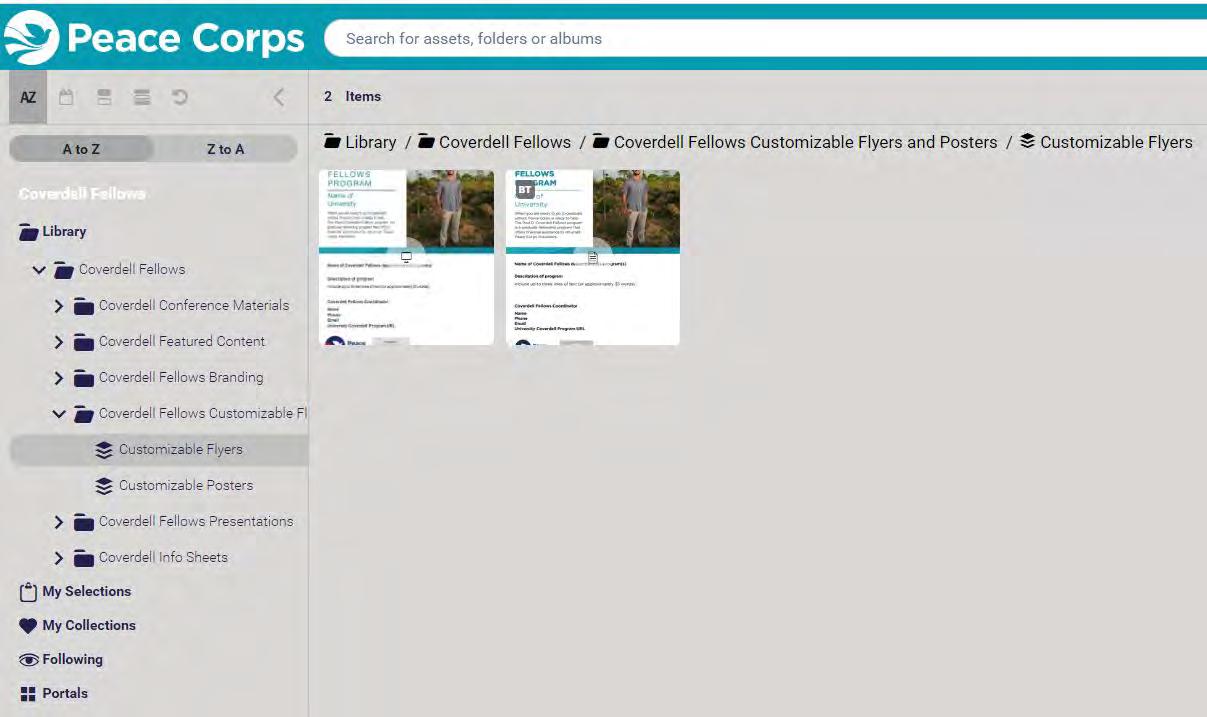
Task: Sort folders Z to A
Action: tap(225, 149)
